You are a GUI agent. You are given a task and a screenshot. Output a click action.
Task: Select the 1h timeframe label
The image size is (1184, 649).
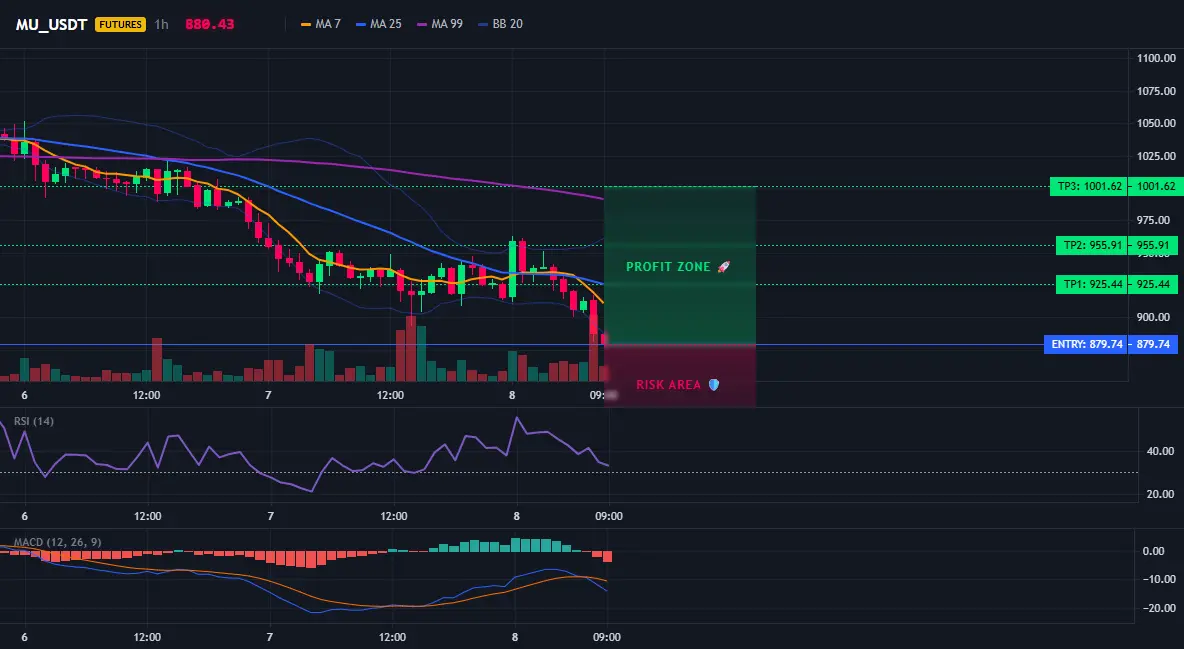[161, 24]
